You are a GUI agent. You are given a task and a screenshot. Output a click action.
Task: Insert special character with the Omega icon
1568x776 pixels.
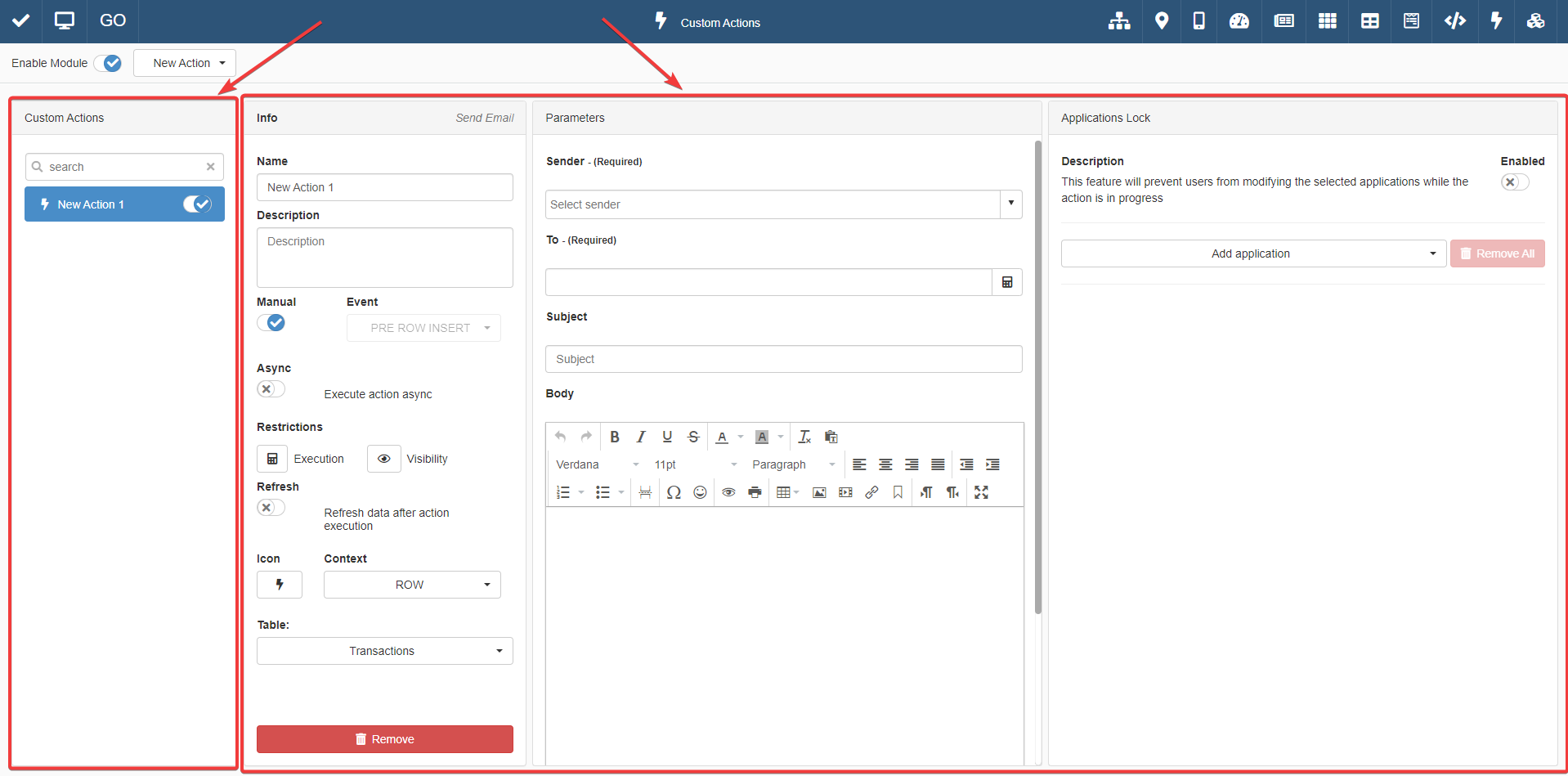[674, 492]
